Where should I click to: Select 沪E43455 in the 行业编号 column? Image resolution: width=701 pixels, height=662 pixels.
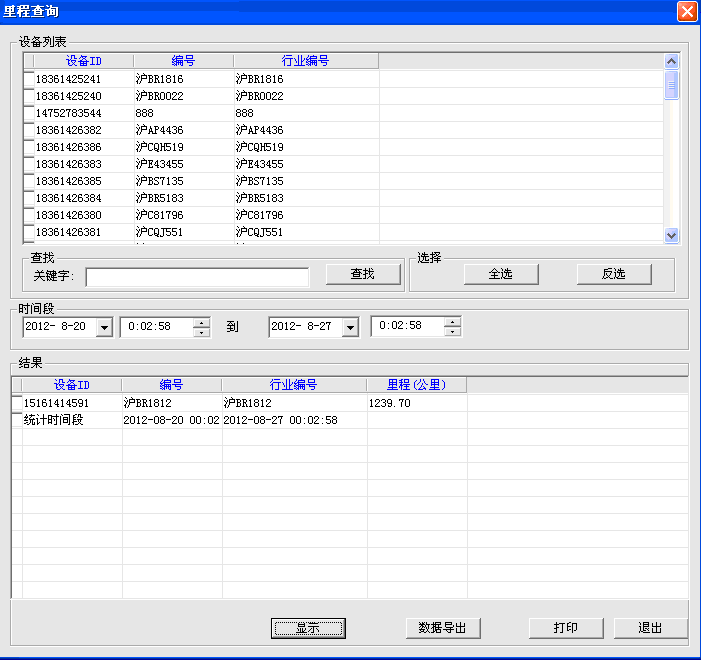click(260, 164)
